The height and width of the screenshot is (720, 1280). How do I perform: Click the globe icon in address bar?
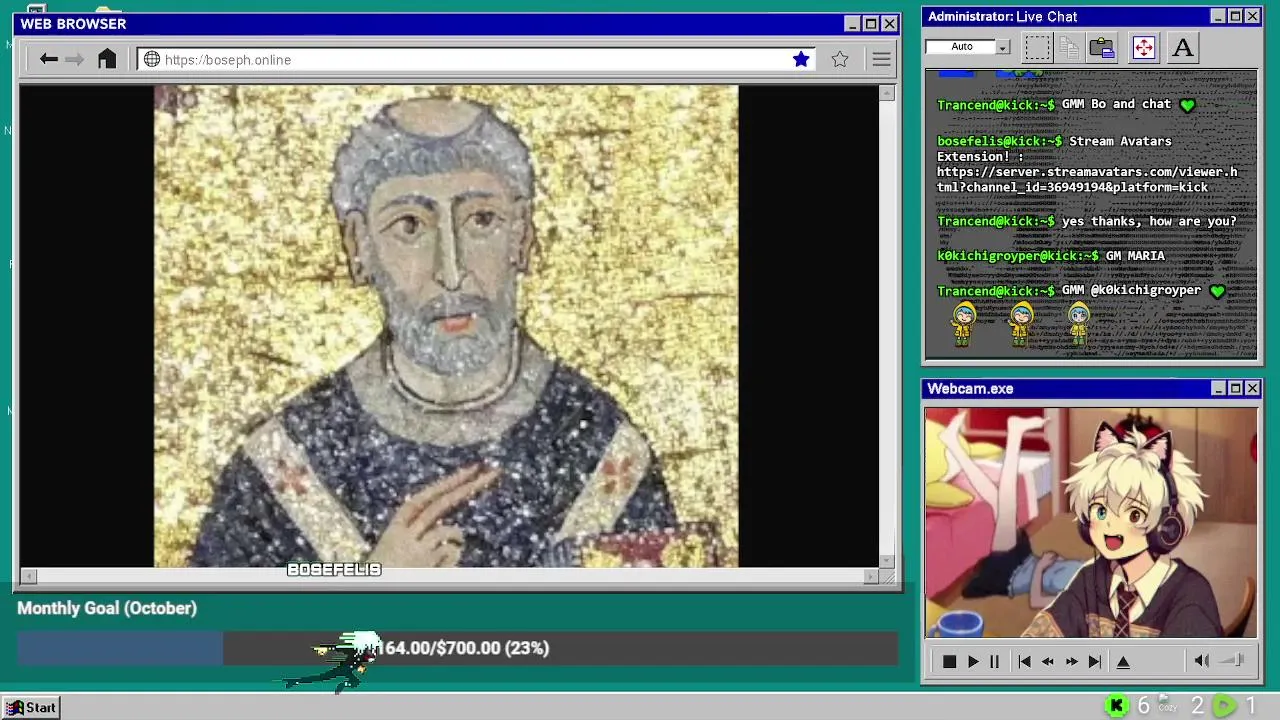[x=152, y=59]
